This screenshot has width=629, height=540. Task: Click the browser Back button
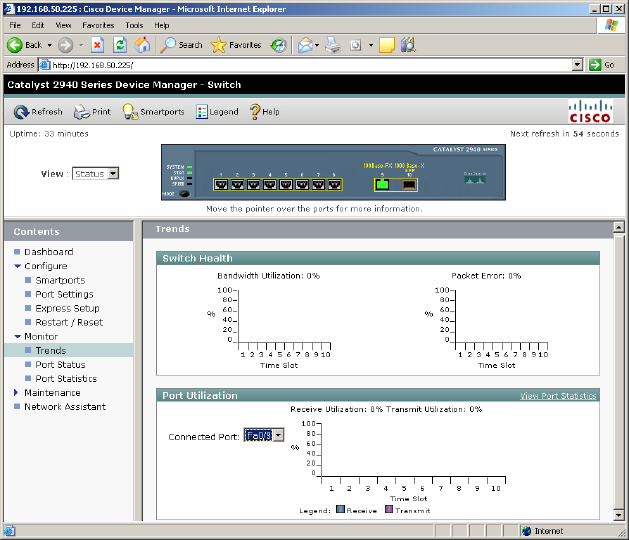[25, 45]
